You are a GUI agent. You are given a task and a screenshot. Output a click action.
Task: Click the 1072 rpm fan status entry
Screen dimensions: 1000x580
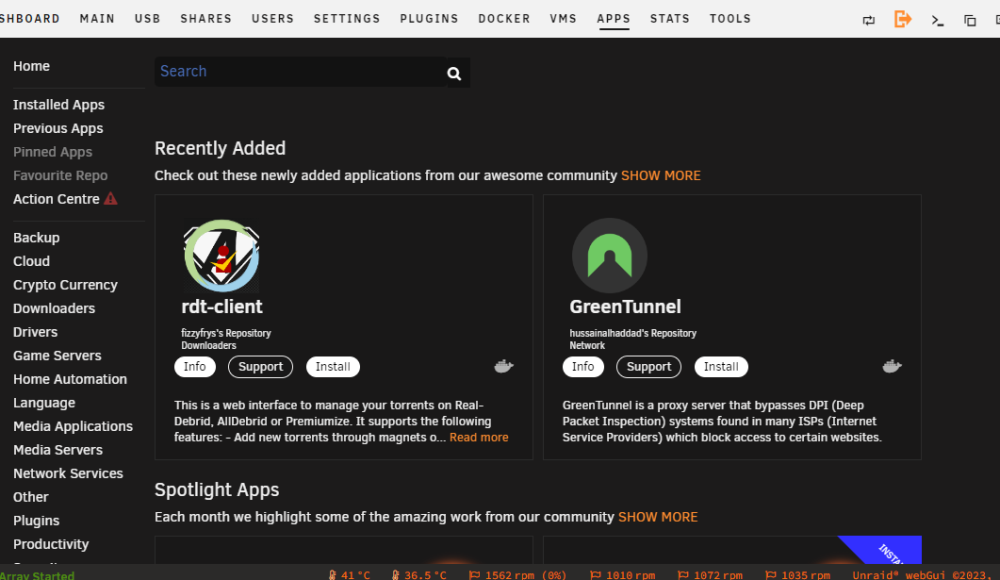710,575
